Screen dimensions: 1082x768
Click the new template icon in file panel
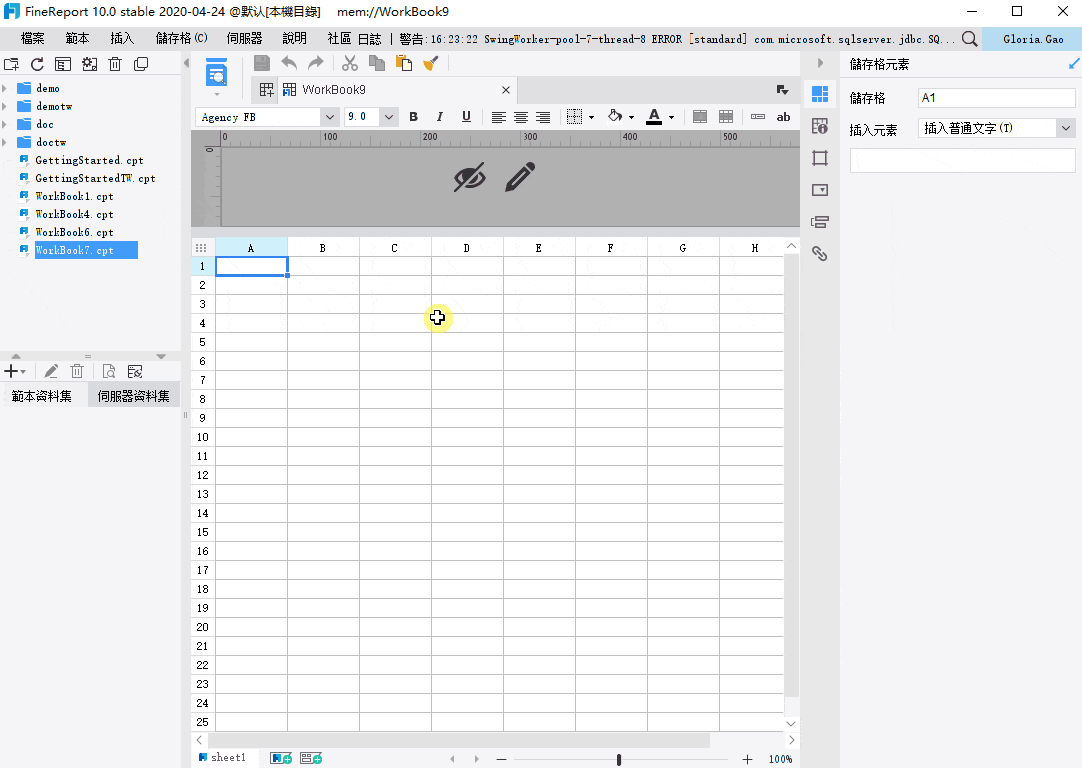11,64
